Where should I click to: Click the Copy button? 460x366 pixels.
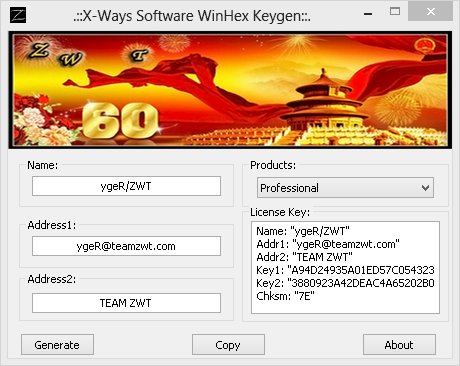pyautogui.click(x=228, y=345)
